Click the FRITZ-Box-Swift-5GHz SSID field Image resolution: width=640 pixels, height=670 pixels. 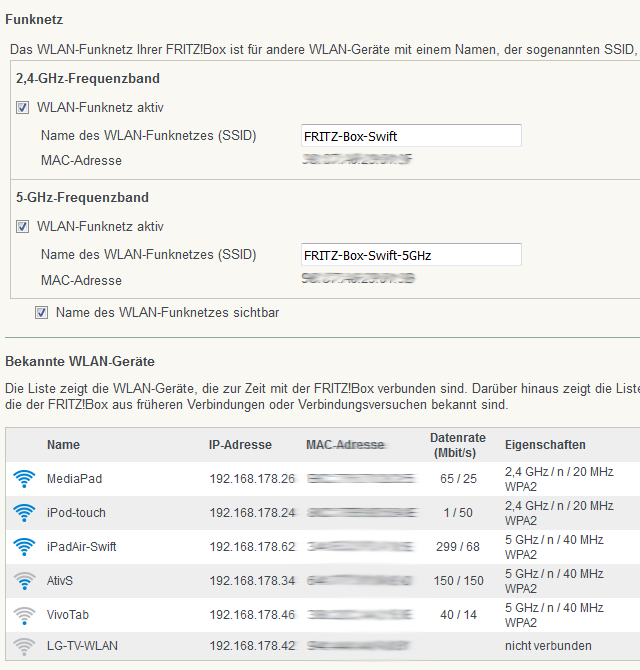coord(411,255)
